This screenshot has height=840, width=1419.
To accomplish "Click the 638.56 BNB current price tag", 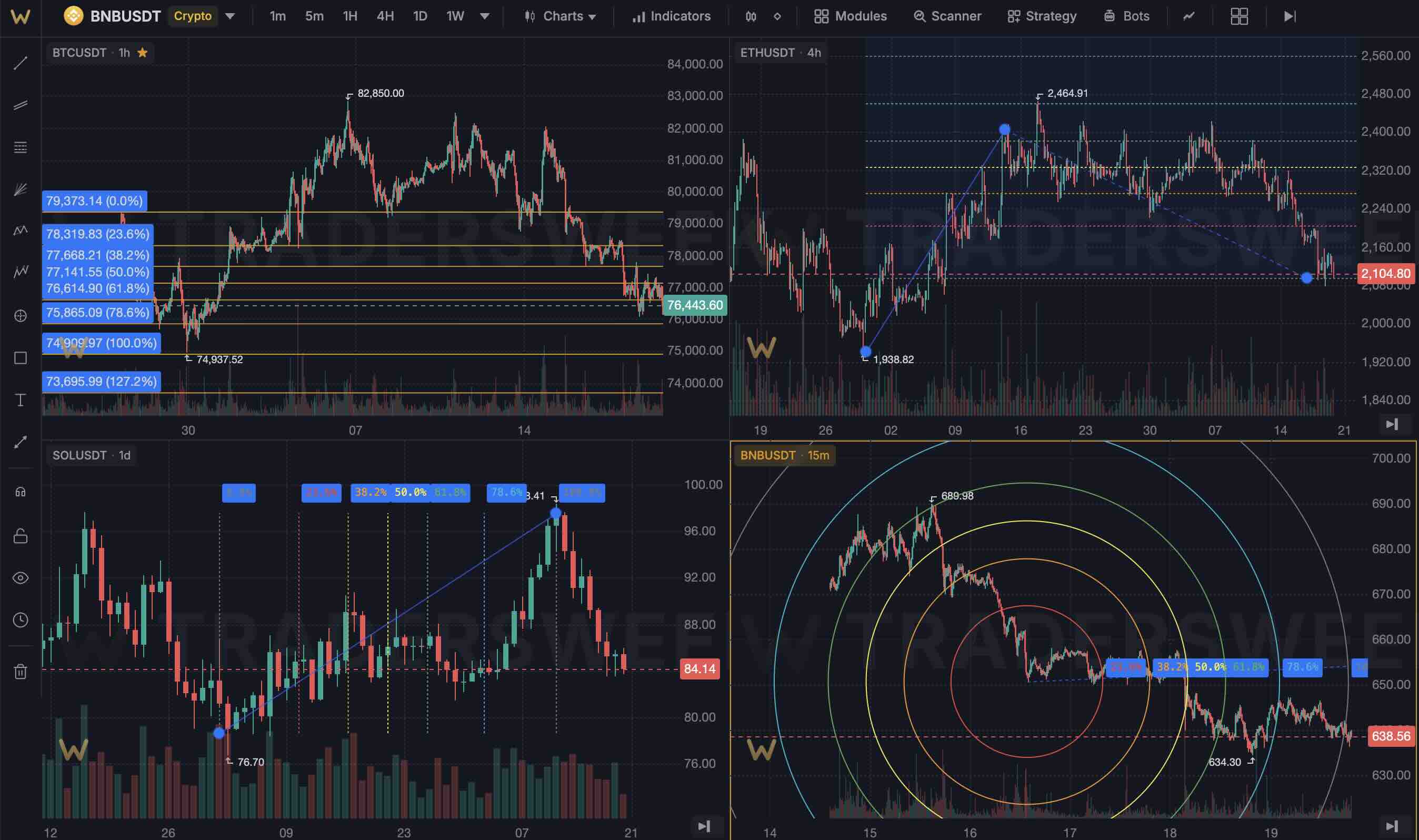I will pyautogui.click(x=1391, y=736).
